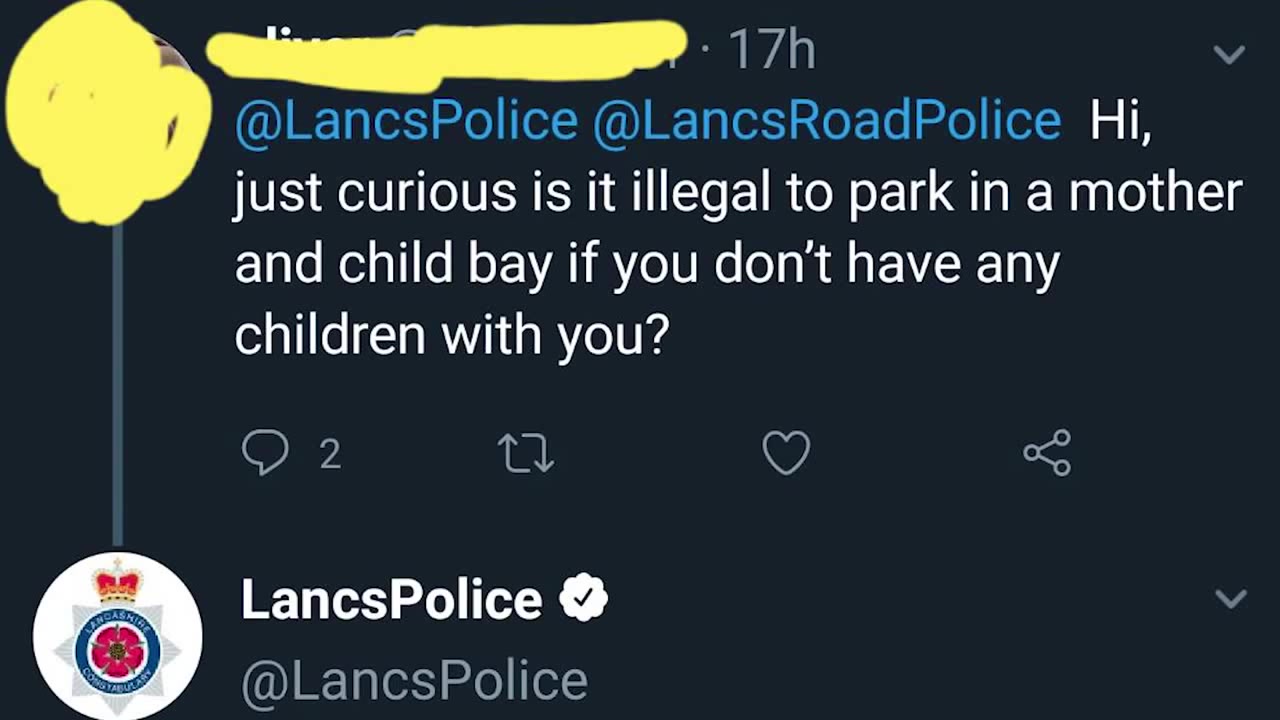The height and width of the screenshot is (720, 1280).
Task: Retweet the mother and child bay question
Action: point(526,454)
